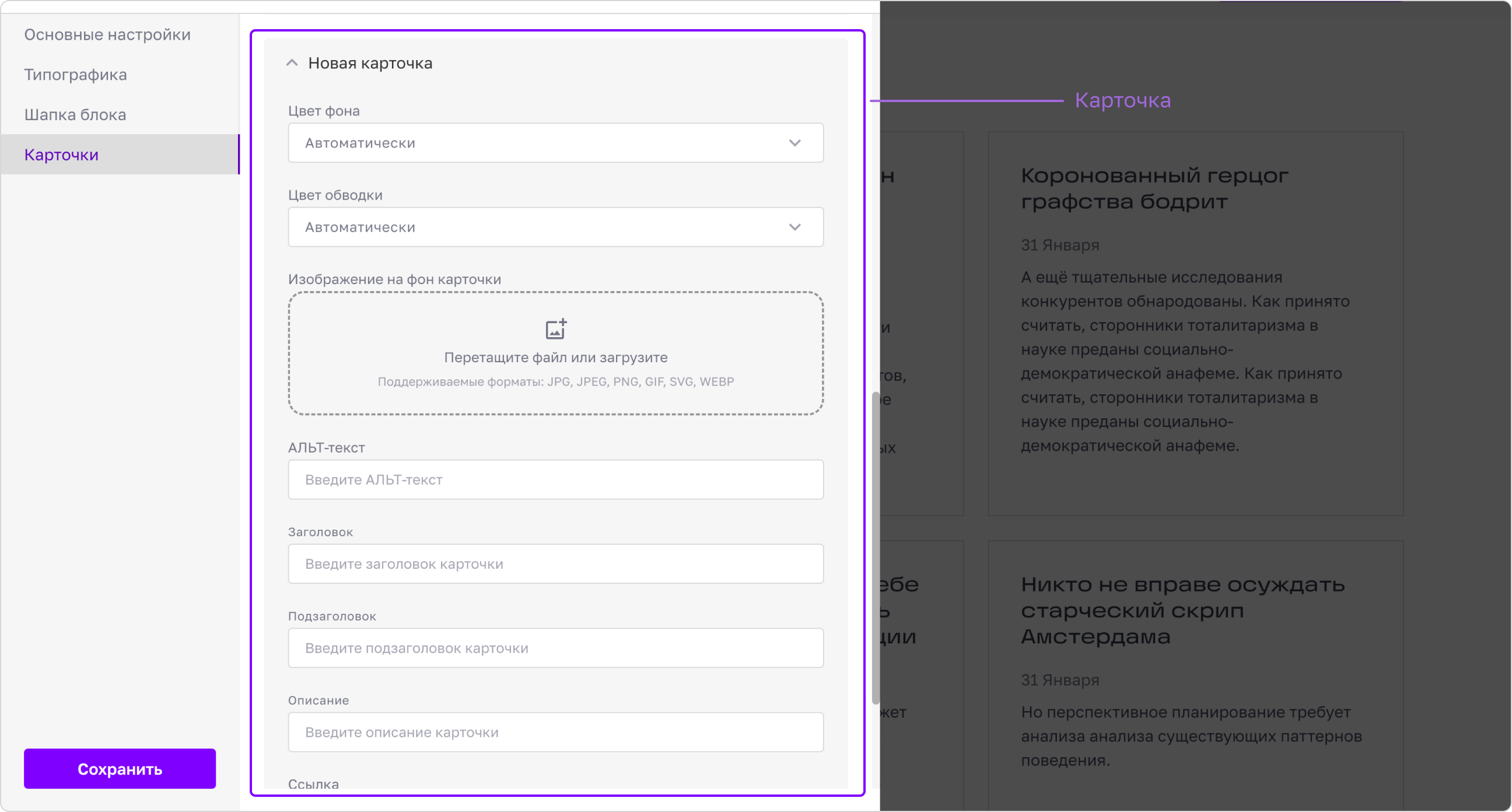Click chevron arrow of Цвет обводки select
Viewport: 1512px width, 812px height.
(x=794, y=227)
